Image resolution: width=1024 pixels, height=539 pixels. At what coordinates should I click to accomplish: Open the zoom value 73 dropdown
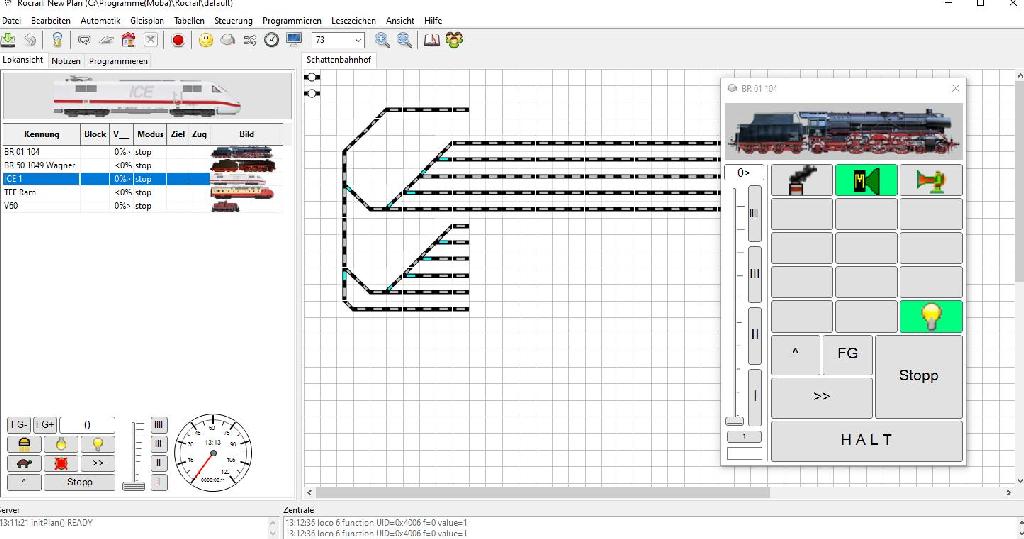[358, 40]
